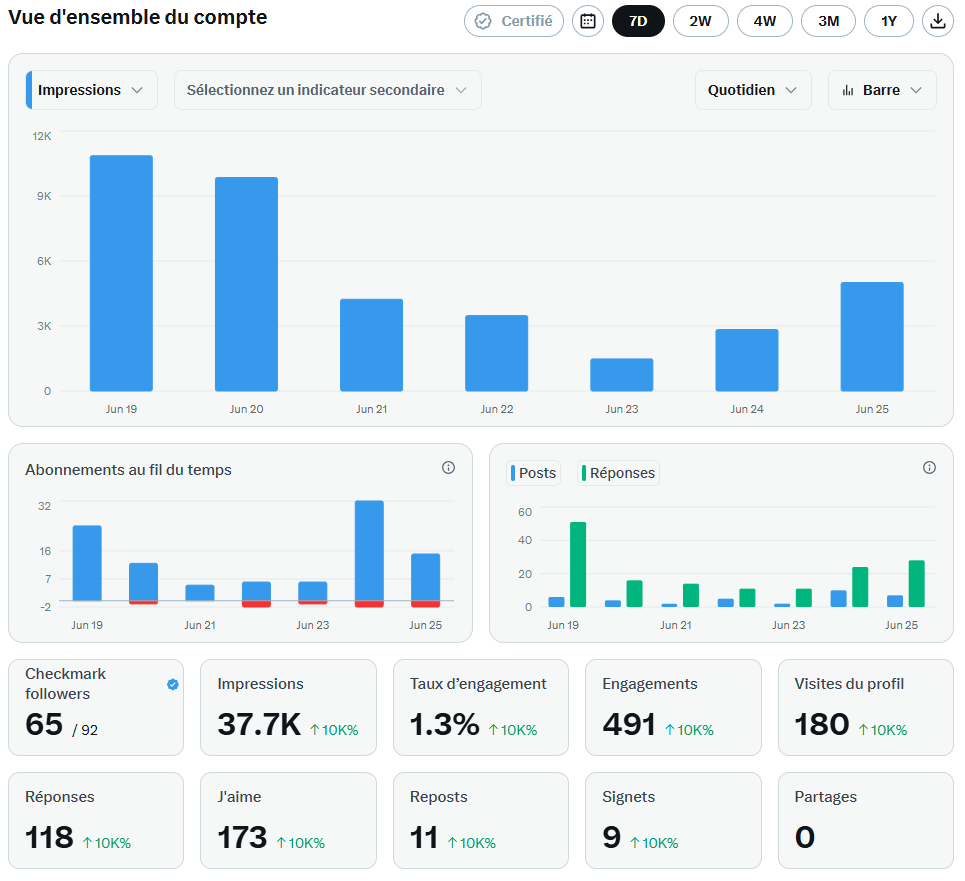The width and height of the screenshot is (965, 881).
Task: Select the Visites du profil card
Action: [x=866, y=708]
